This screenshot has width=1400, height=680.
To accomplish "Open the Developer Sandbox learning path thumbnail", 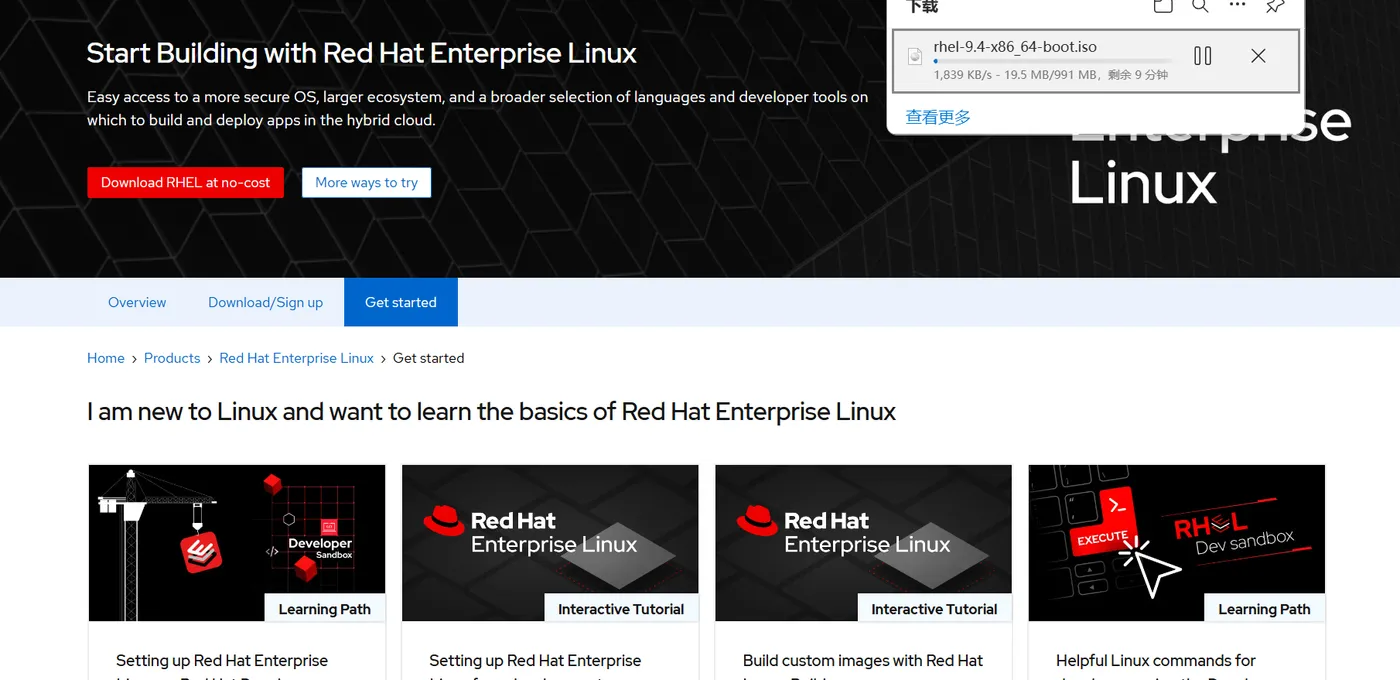I will [237, 542].
